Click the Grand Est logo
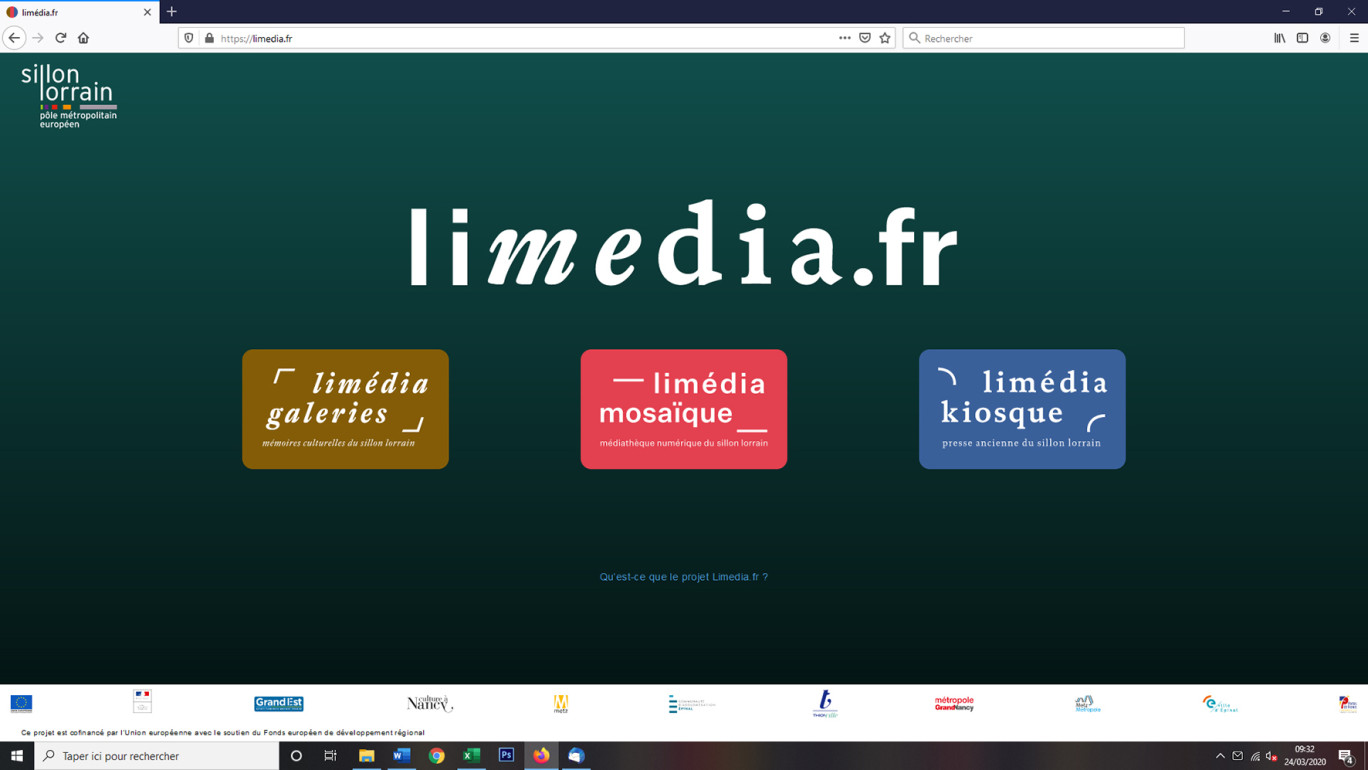The image size is (1368, 770). pos(279,704)
